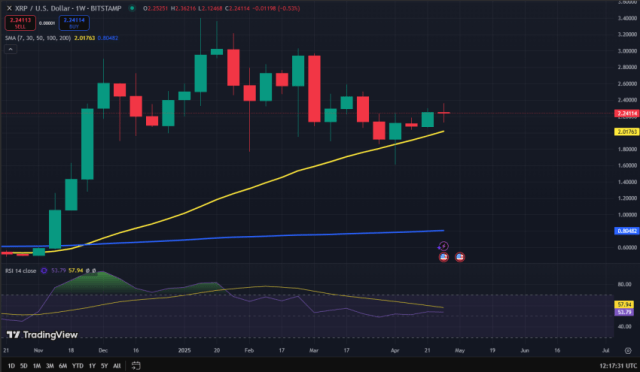640x372 pixels.
Task: Click the high price H2.36216 value
Action: point(183,8)
